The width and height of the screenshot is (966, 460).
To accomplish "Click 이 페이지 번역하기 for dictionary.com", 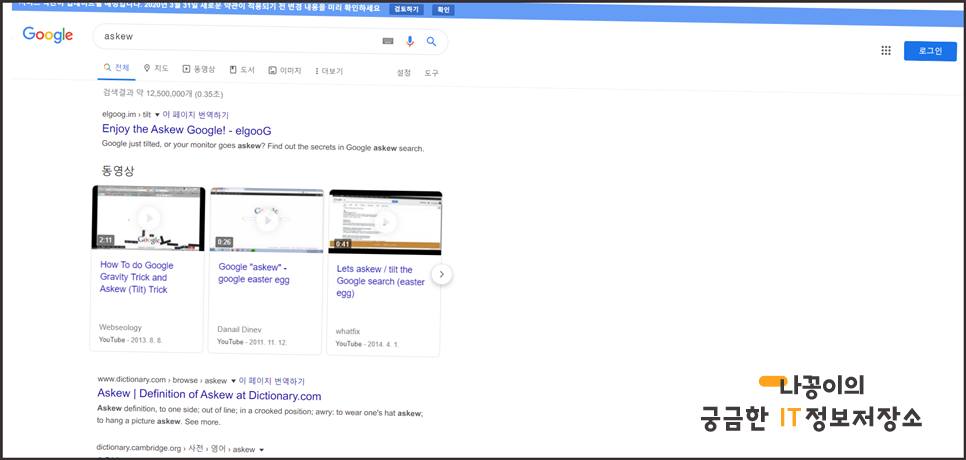I will pos(272,382).
